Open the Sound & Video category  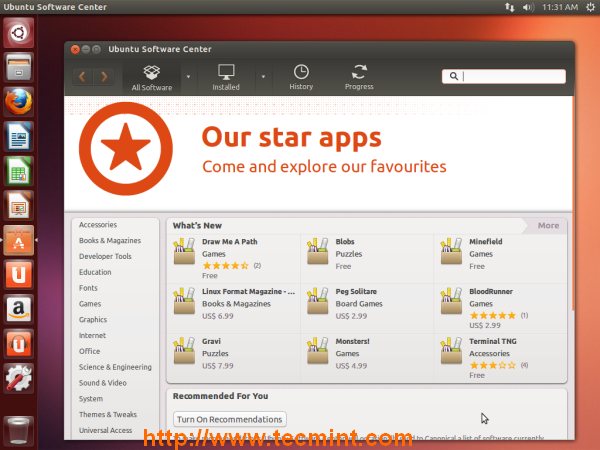[x=103, y=383]
